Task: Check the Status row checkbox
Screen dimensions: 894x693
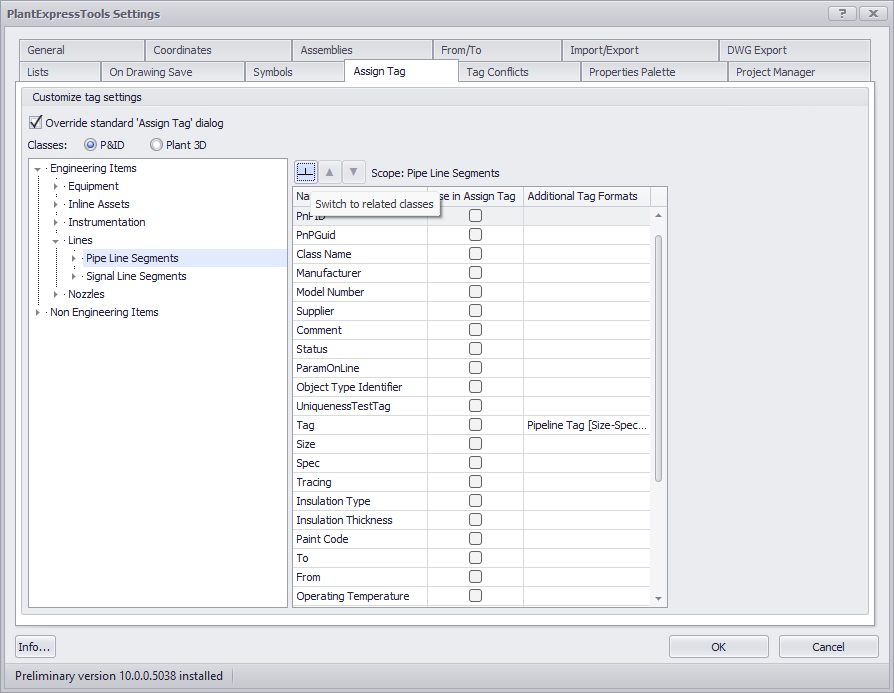Action: (475, 348)
